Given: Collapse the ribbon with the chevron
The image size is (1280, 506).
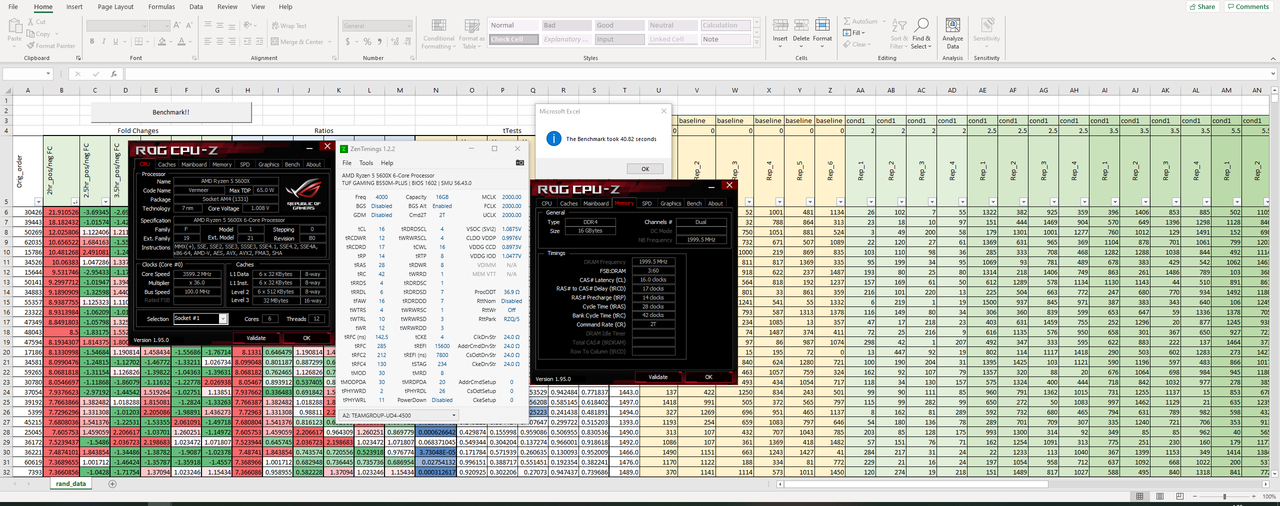Looking at the screenshot, I should (1271, 58).
